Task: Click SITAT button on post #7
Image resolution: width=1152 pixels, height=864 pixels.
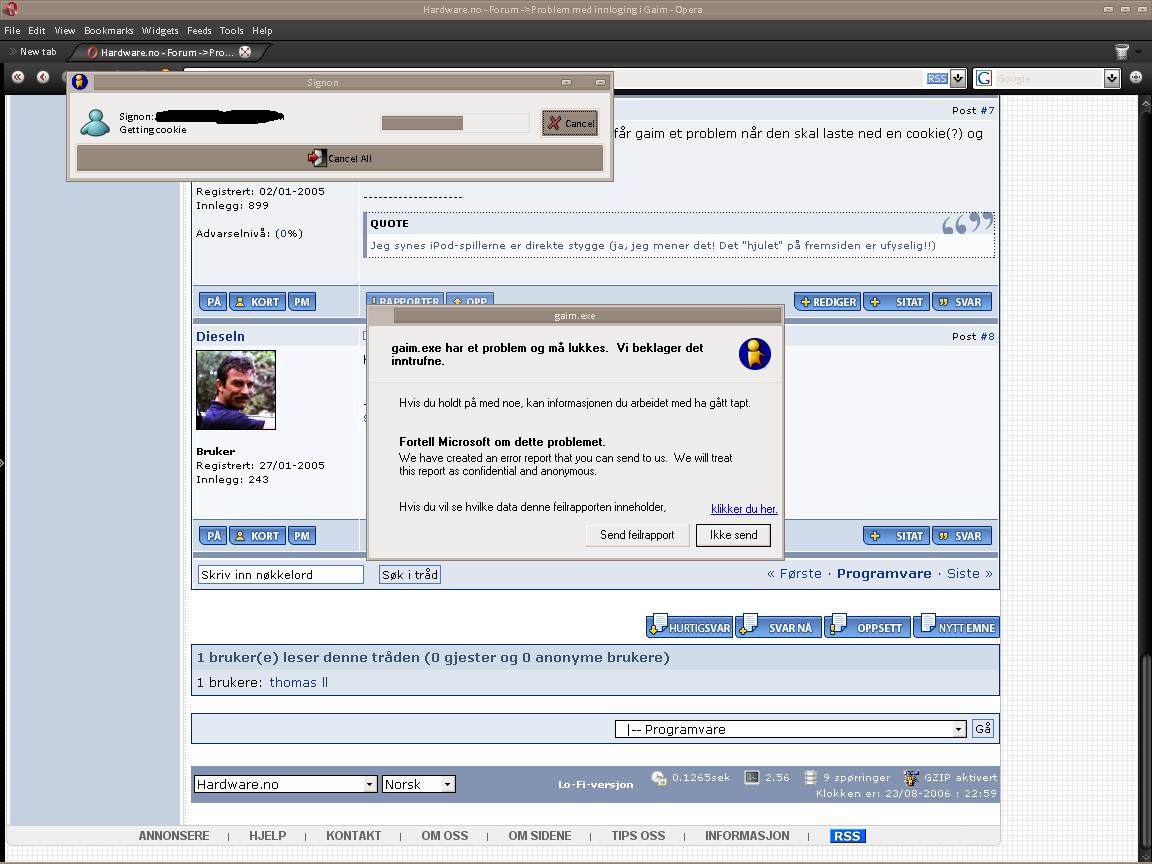Action: coord(897,302)
